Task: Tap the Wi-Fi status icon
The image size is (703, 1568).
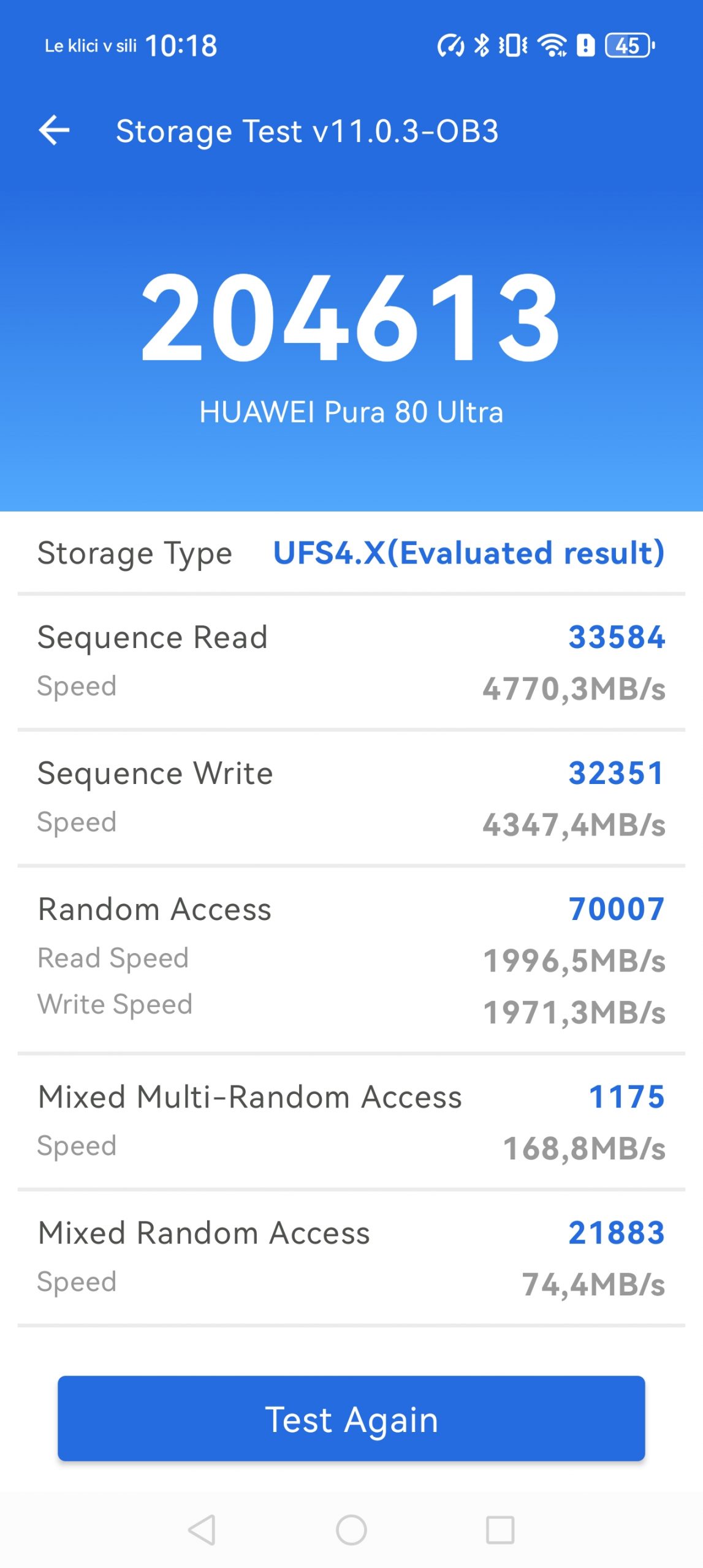Action: [552, 45]
